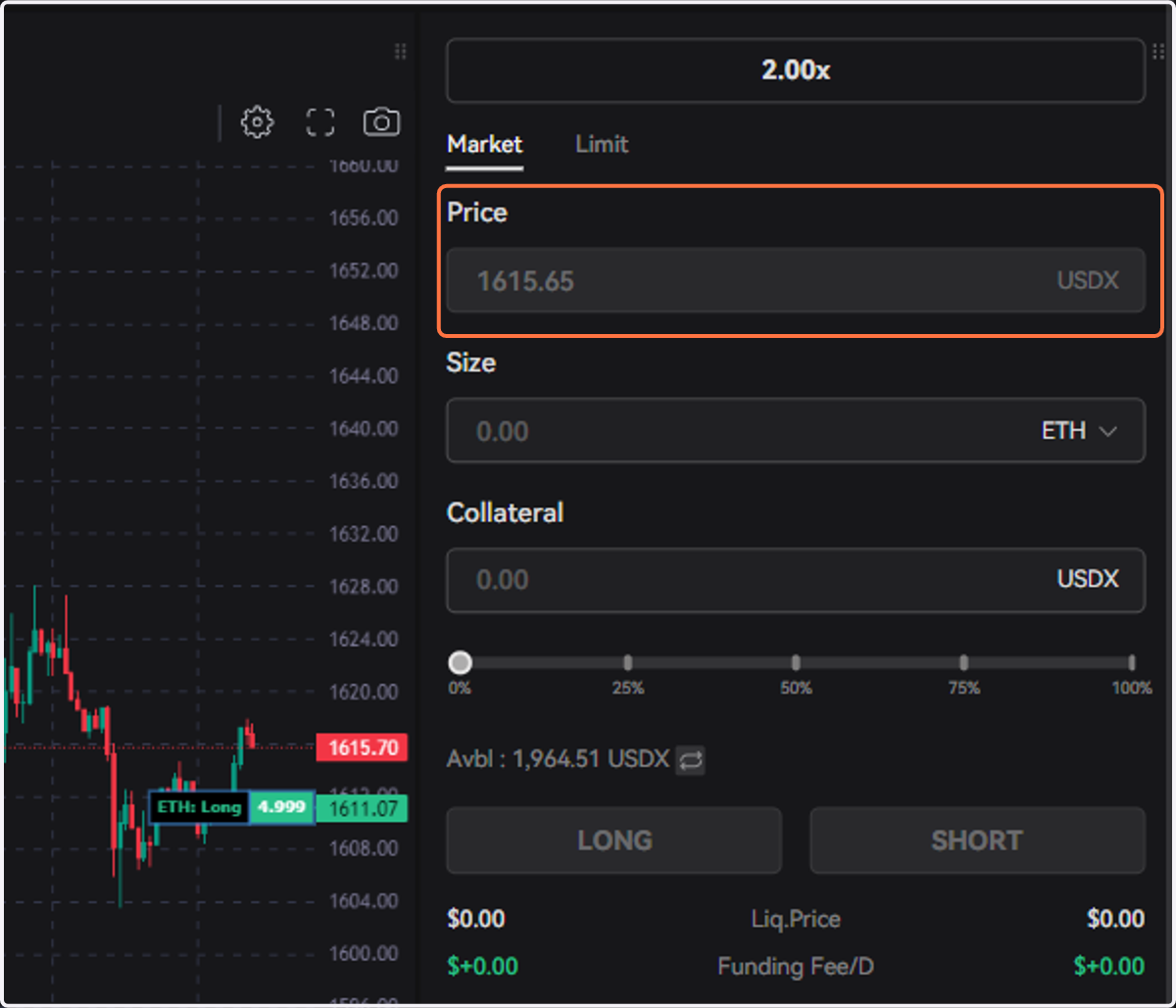1176x1008 pixels.
Task: Switch to the Limit order tab
Action: (x=602, y=145)
